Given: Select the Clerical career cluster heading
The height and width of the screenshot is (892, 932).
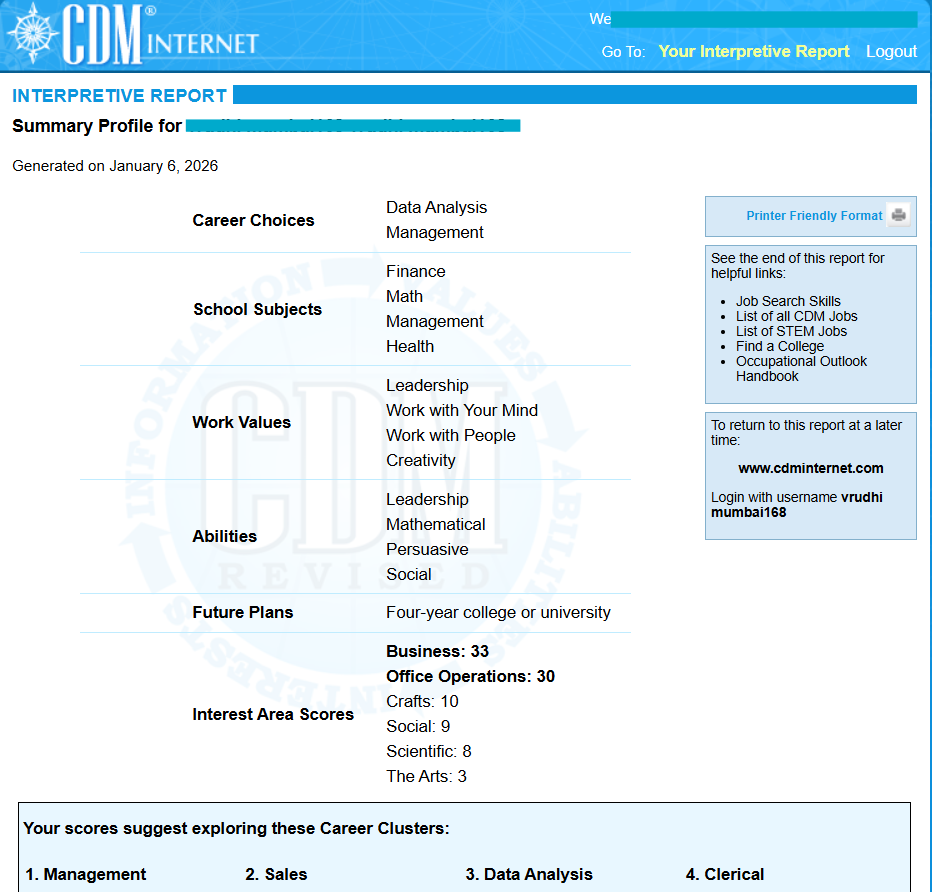Looking at the screenshot, I should tap(726, 875).
